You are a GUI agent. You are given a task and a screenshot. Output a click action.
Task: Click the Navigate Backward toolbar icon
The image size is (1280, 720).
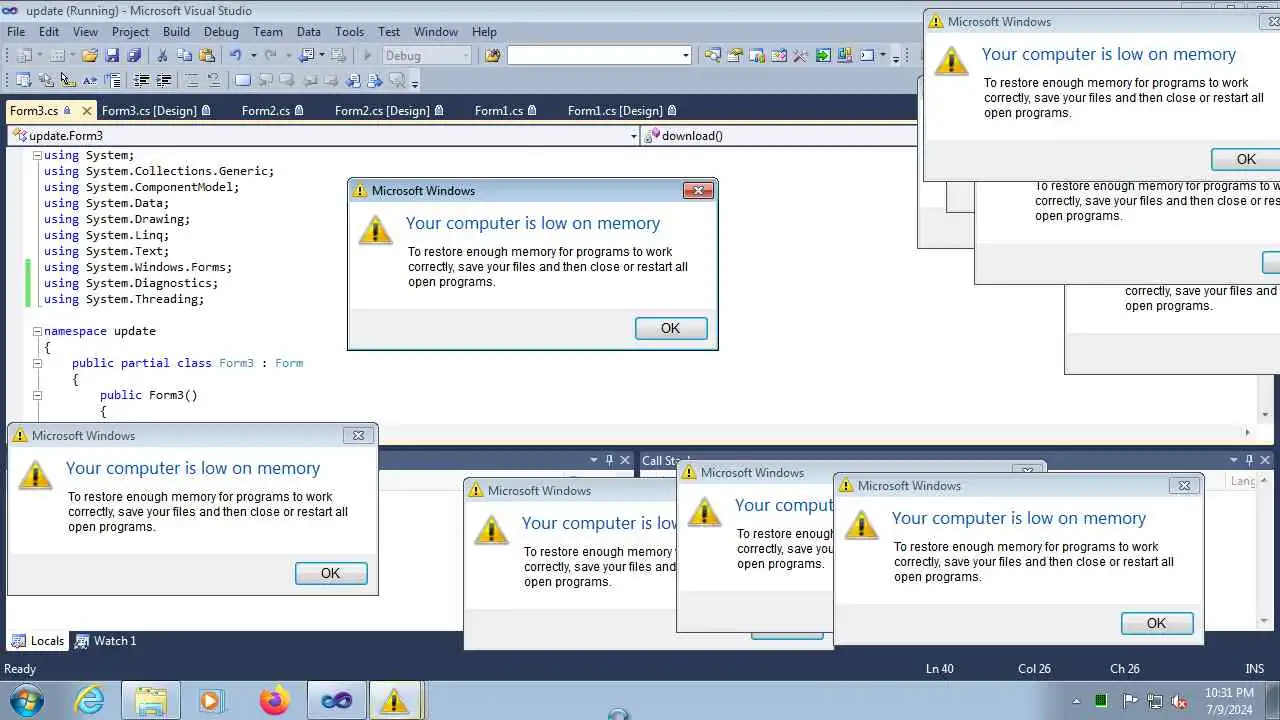click(306, 56)
